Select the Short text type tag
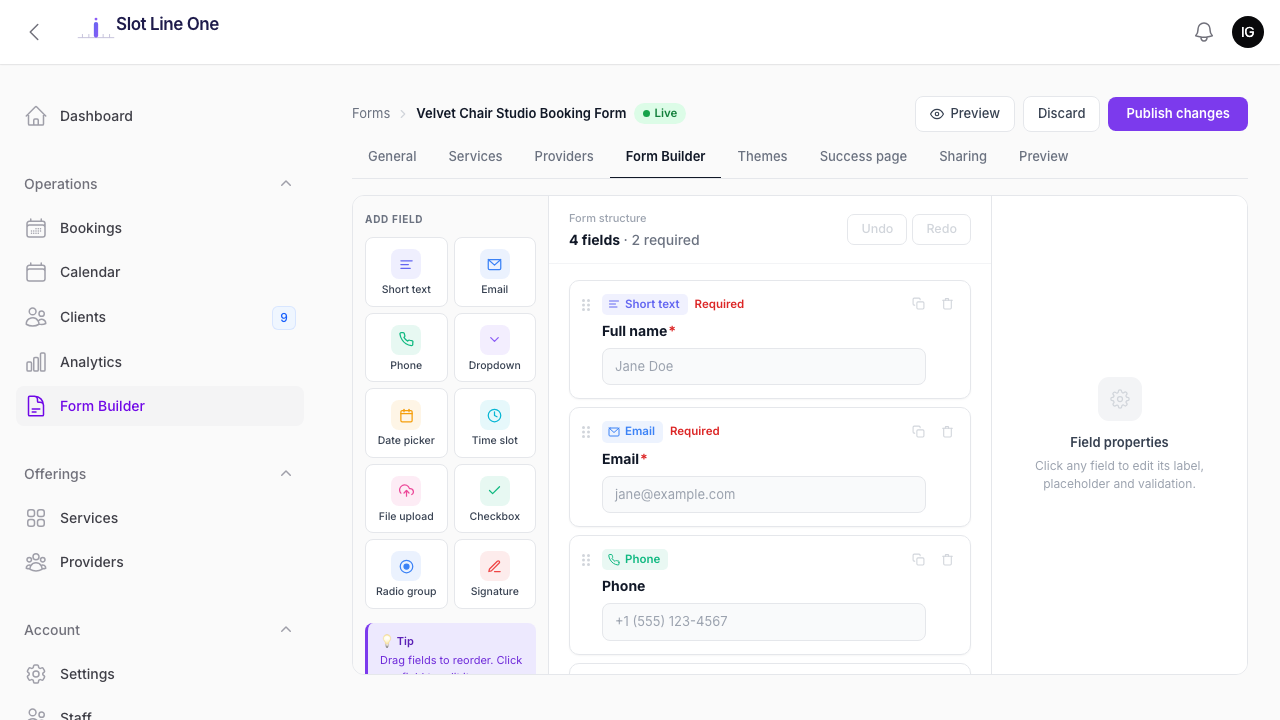This screenshot has width=1280, height=720. [644, 304]
